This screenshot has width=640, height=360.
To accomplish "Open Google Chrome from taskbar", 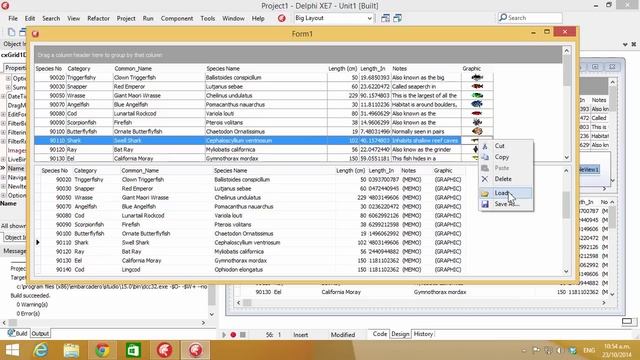I will pos(102,350).
